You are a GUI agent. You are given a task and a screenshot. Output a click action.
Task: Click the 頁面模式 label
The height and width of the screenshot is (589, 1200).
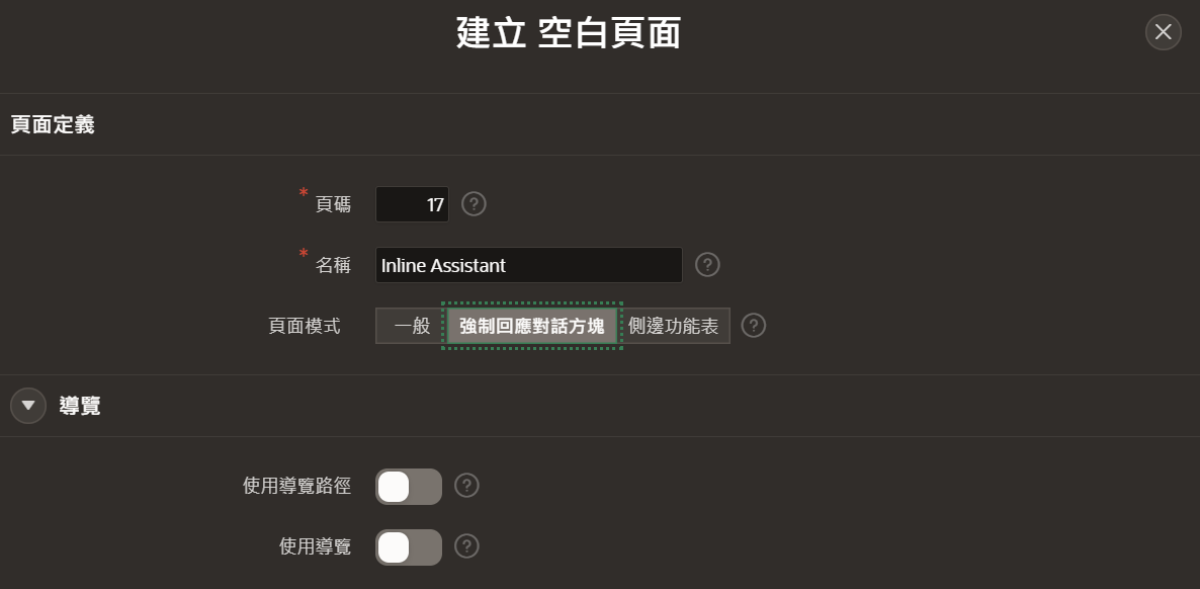click(x=304, y=326)
